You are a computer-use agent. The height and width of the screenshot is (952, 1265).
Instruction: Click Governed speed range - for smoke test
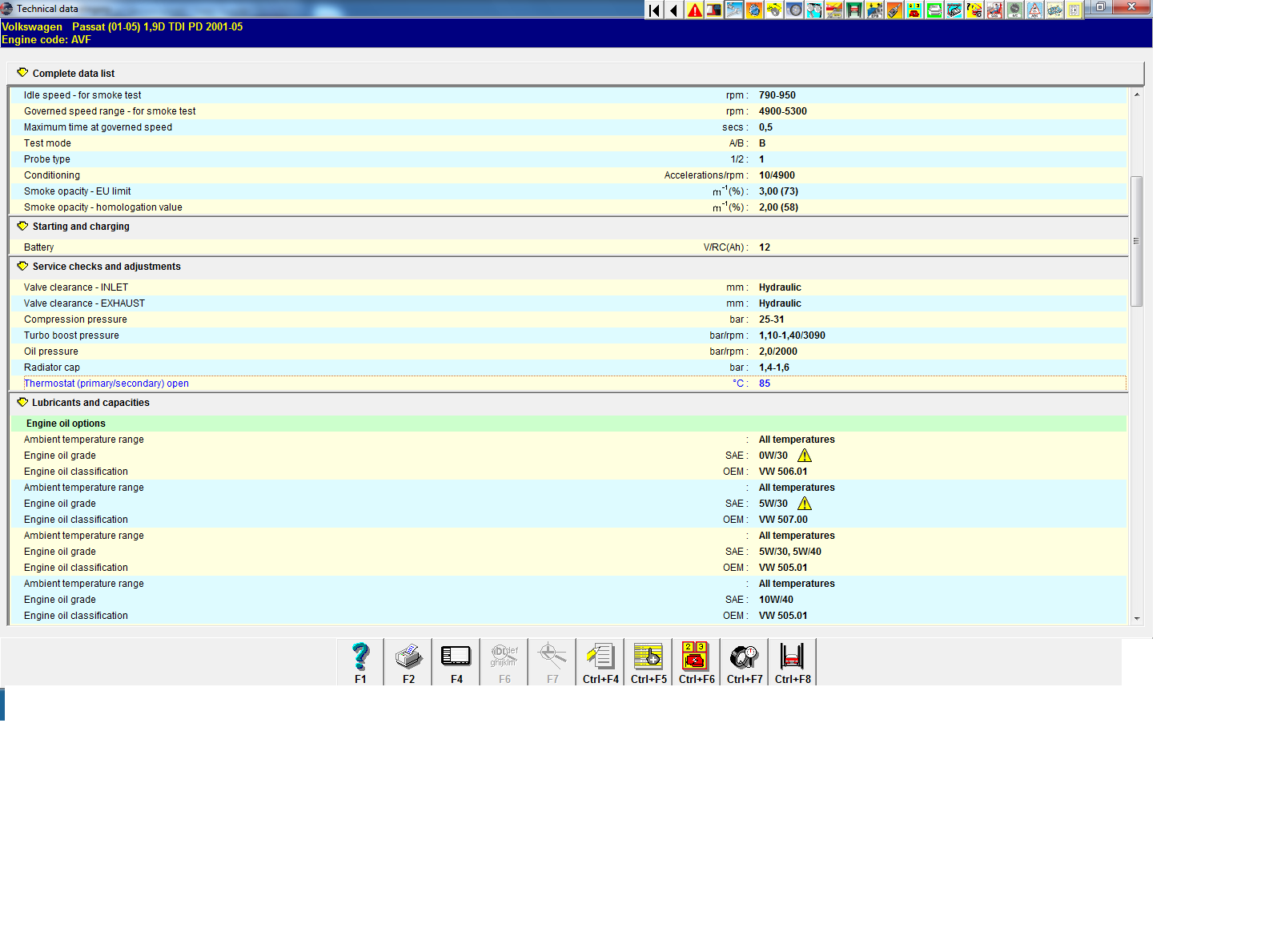568,111
